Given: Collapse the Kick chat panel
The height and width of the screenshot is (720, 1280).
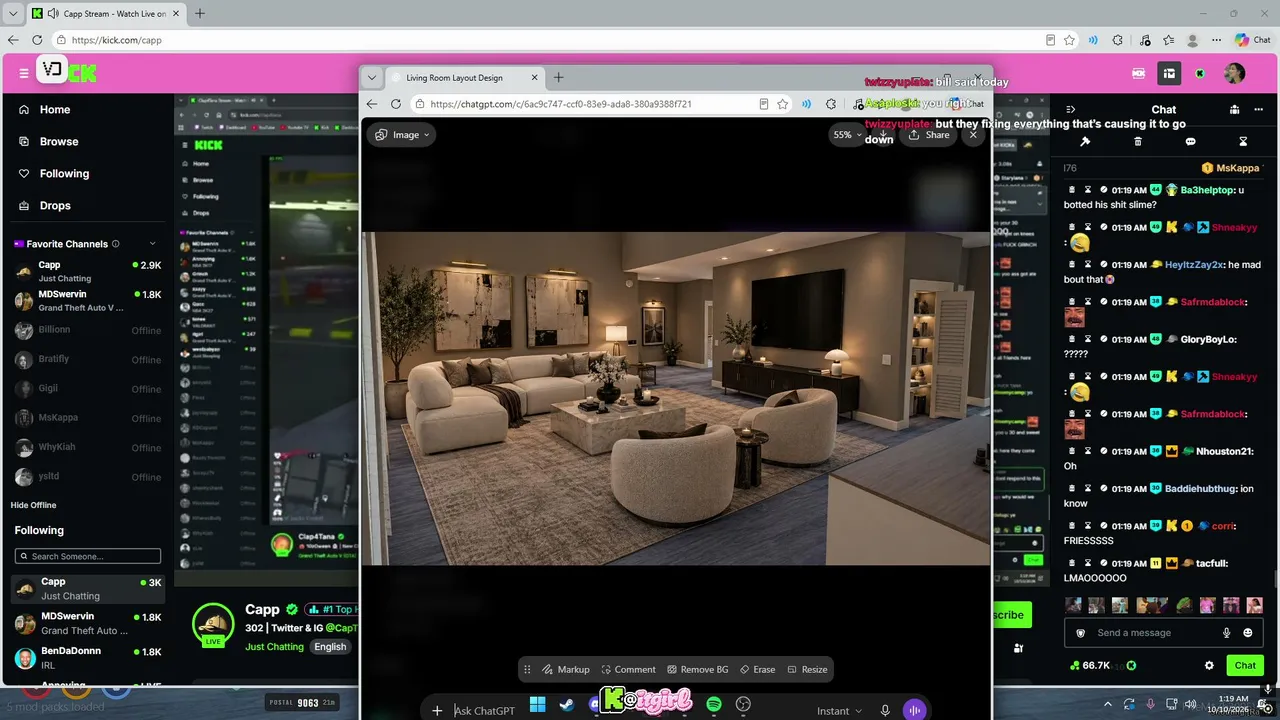Looking at the screenshot, I should (1070, 110).
